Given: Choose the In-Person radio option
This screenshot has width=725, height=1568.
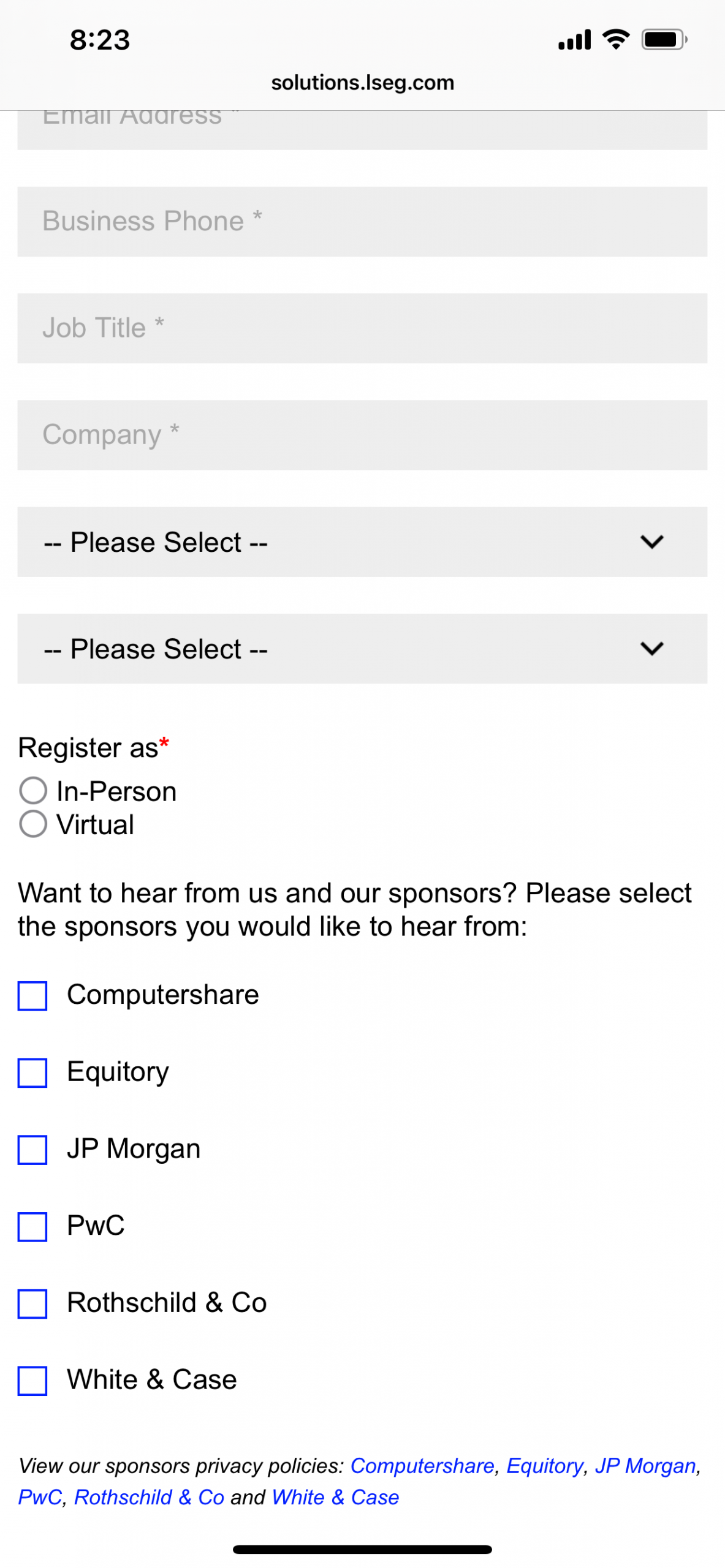Looking at the screenshot, I should click(33, 791).
